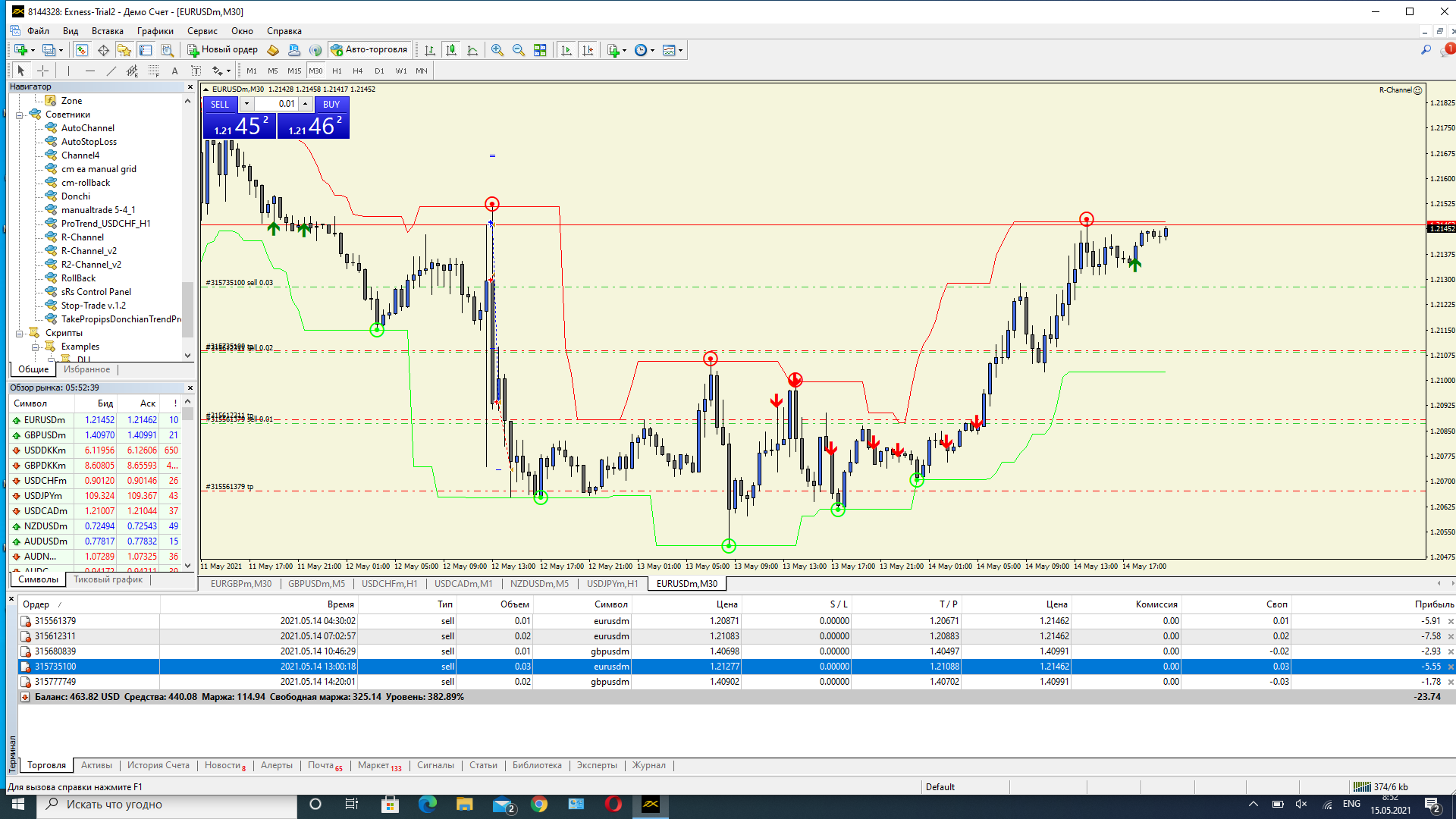
Task: Open tile windows layout icon
Action: click(x=540, y=50)
